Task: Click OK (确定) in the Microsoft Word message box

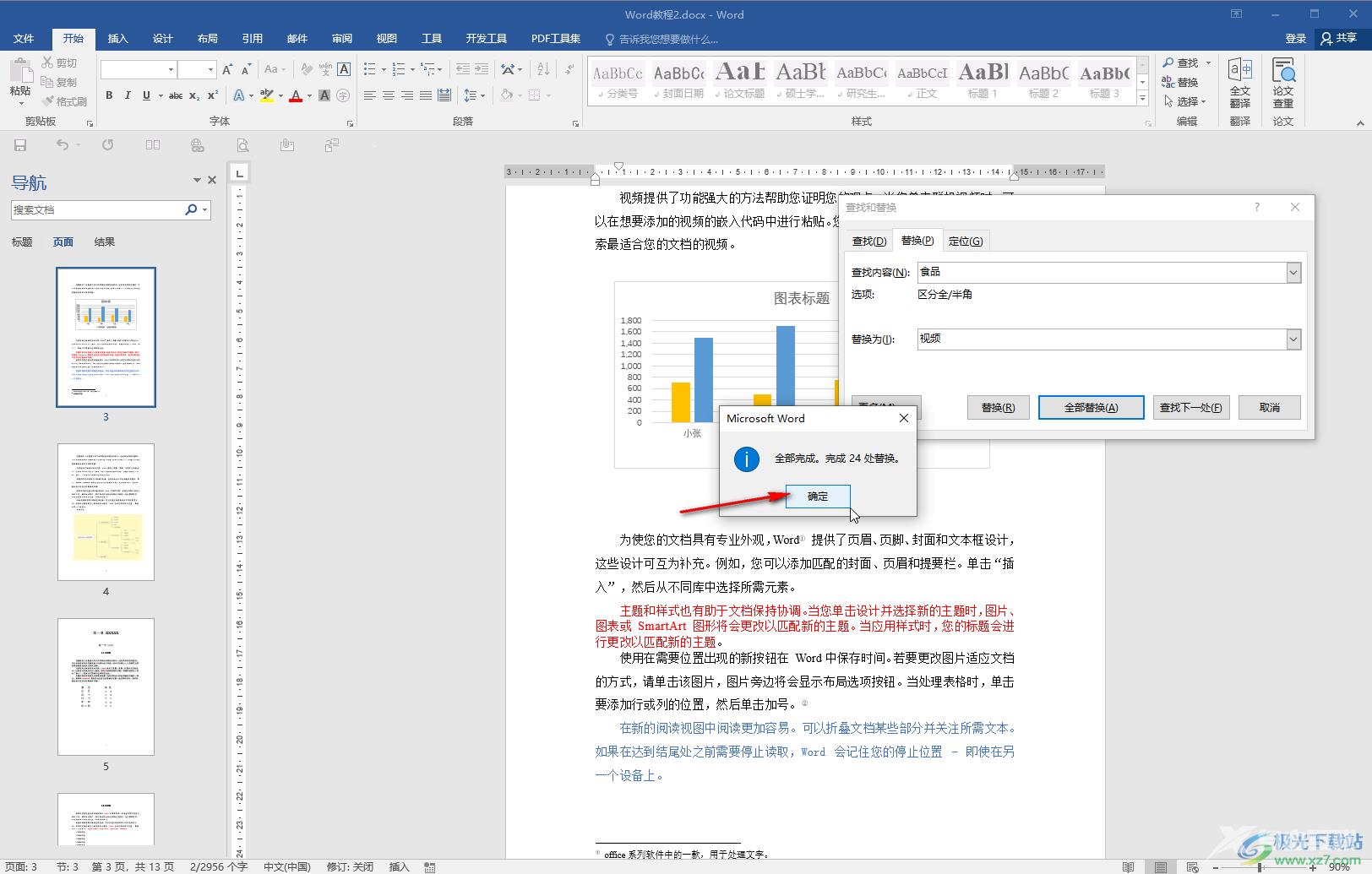Action: tap(818, 497)
